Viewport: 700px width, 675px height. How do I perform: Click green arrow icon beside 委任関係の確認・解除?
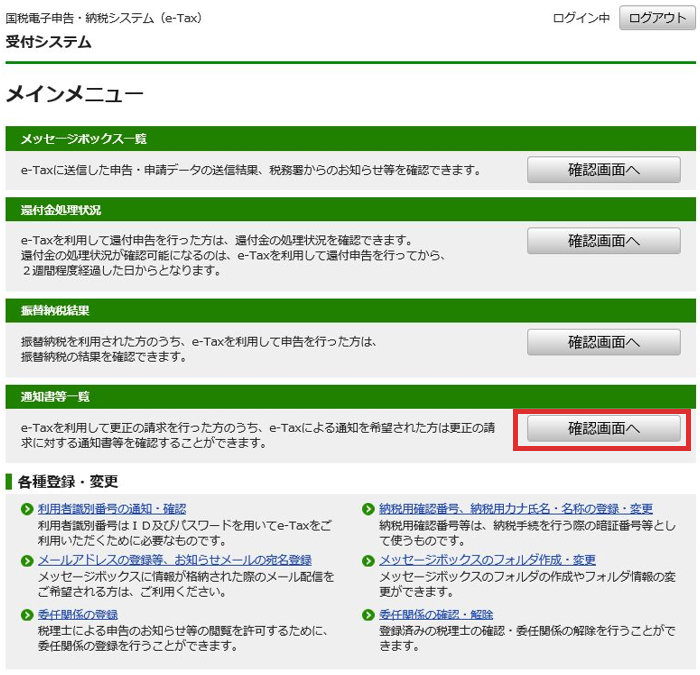[x=369, y=614]
